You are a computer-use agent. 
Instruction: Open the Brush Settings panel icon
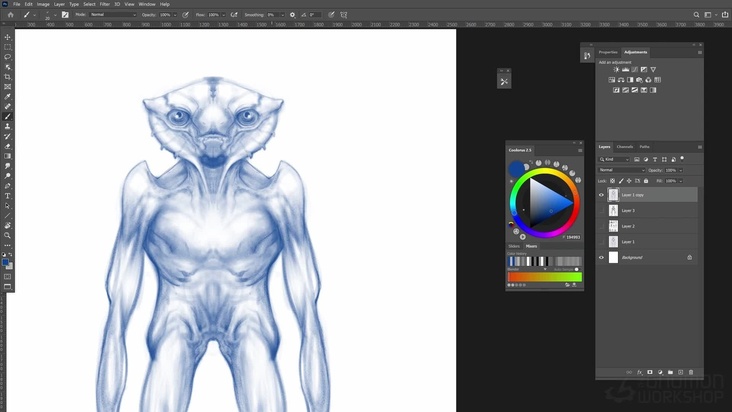click(65, 15)
